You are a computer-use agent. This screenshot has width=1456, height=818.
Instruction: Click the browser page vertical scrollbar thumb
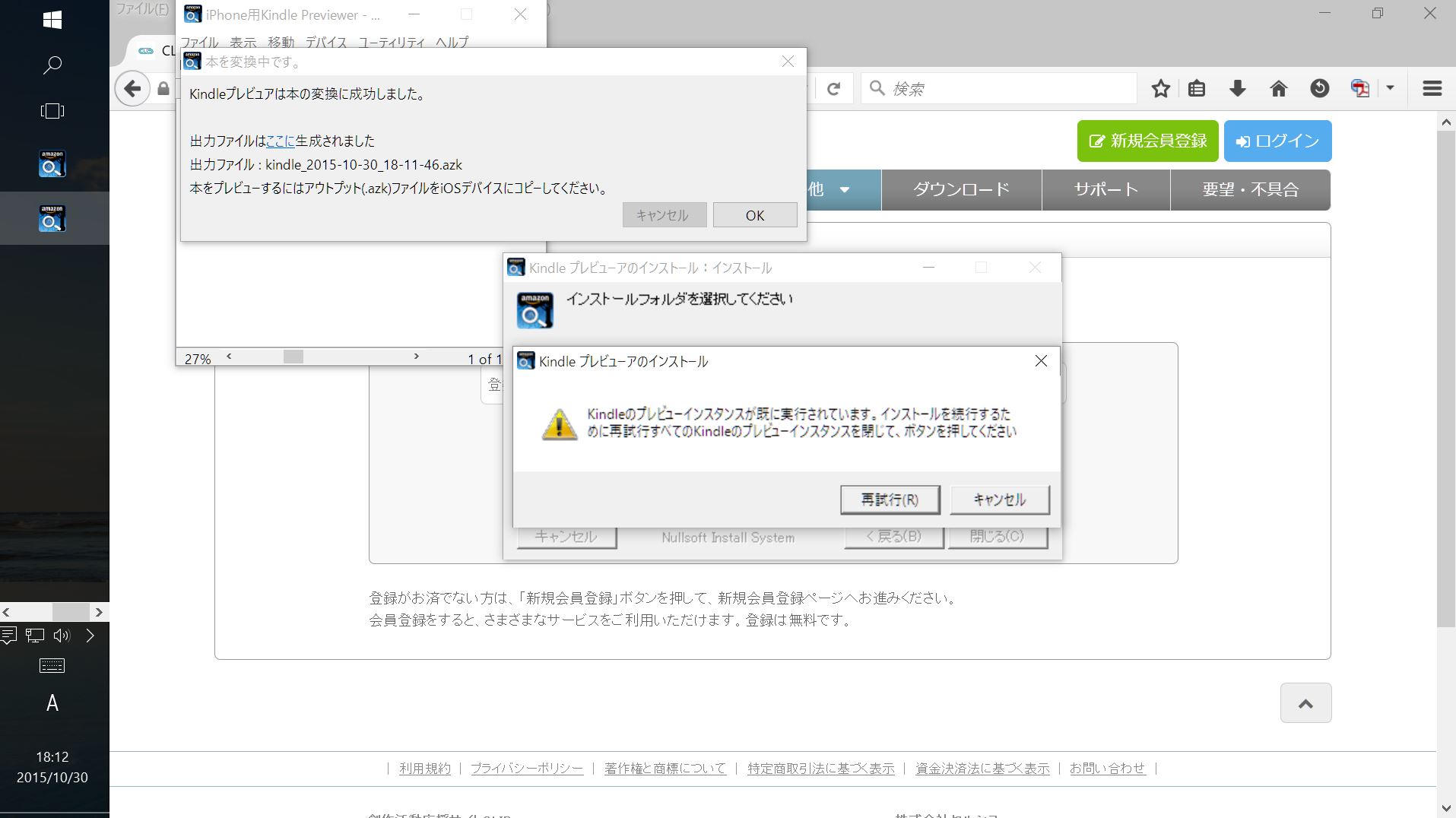(x=1445, y=379)
